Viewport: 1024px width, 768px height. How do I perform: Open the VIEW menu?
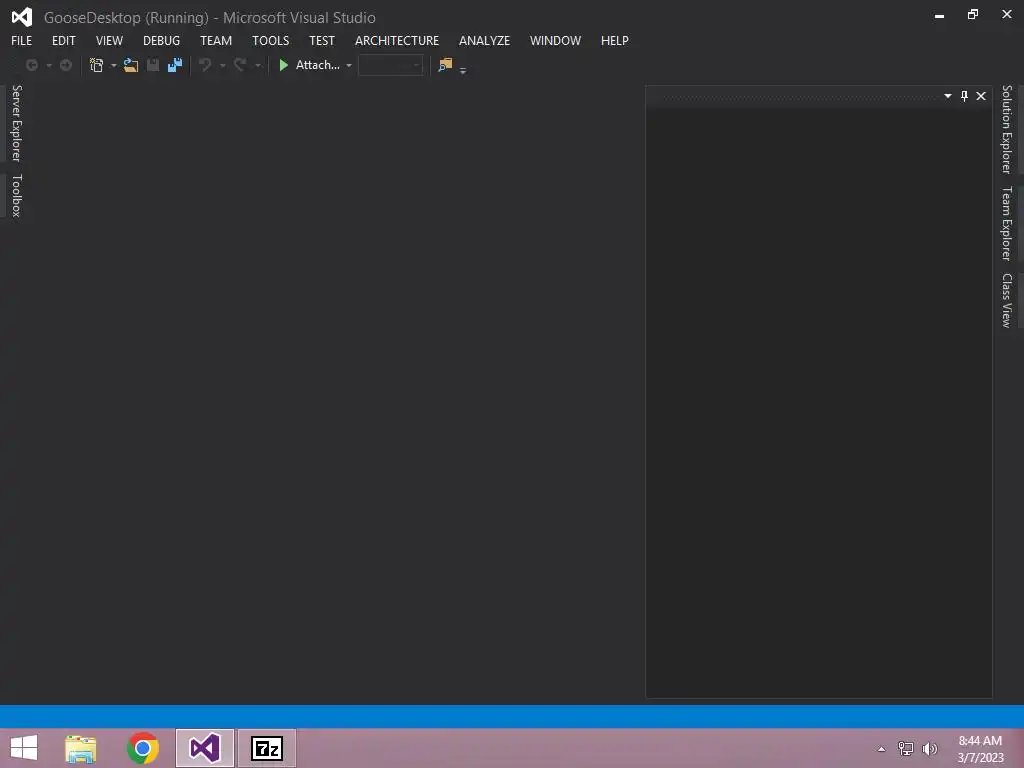click(x=109, y=40)
